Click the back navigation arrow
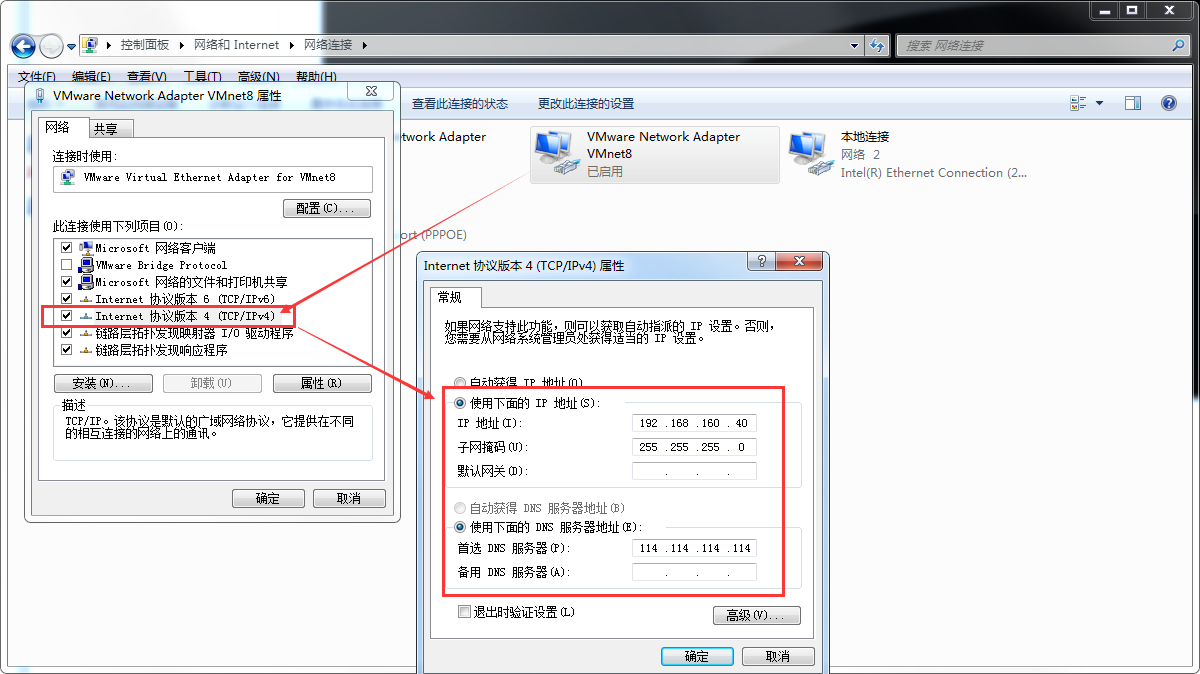Image resolution: width=1200 pixels, height=674 pixels. coord(22,46)
